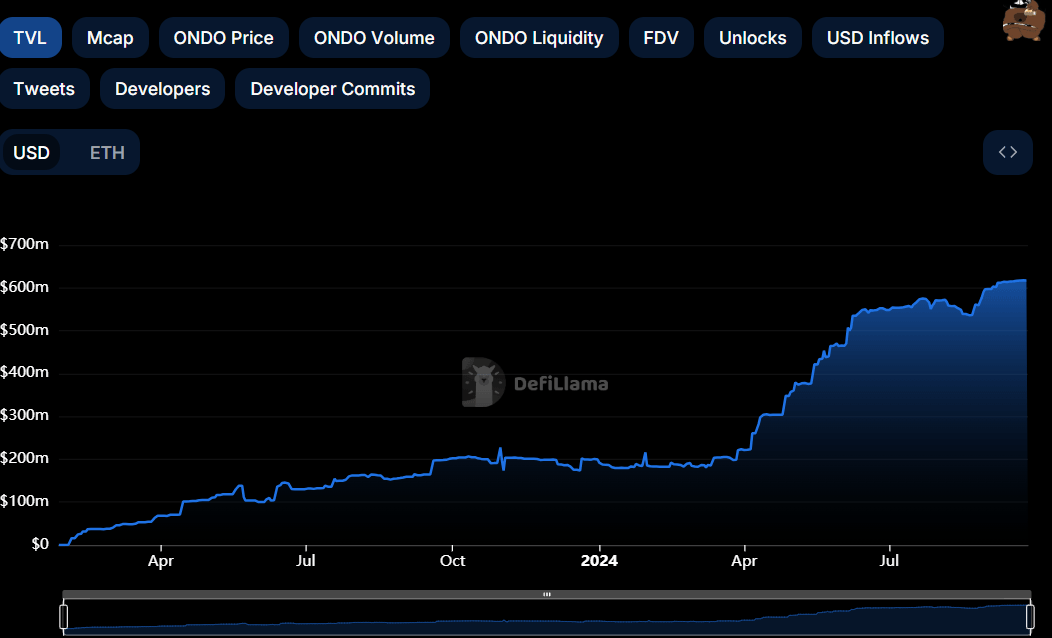Toggle the TVL chart metric
Viewport: 1052px width, 638px height.
pyautogui.click(x=31, y=38)
